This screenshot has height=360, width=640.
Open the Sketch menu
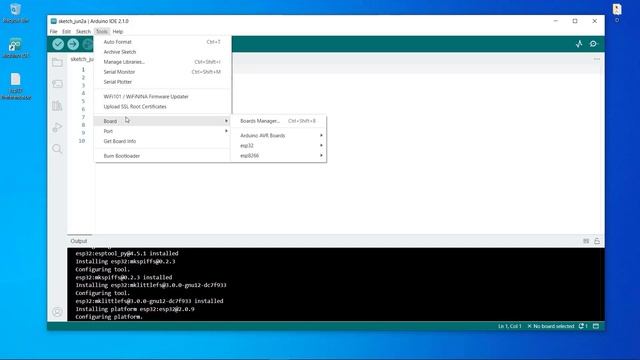pyautogui.click(x=83, y=31)
